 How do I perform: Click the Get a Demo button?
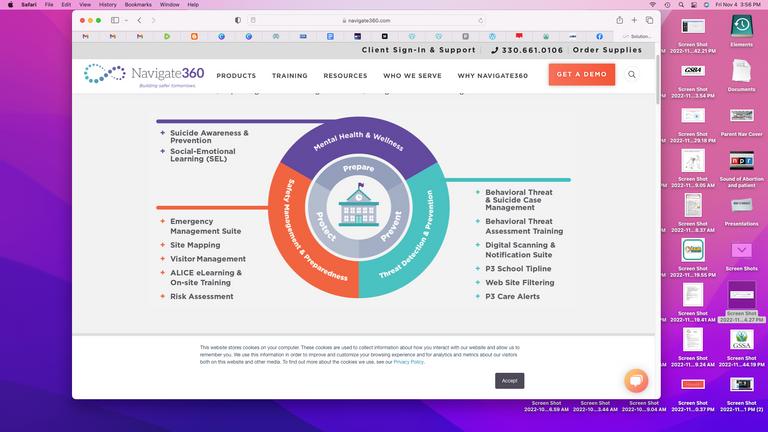tap(581, 74)
